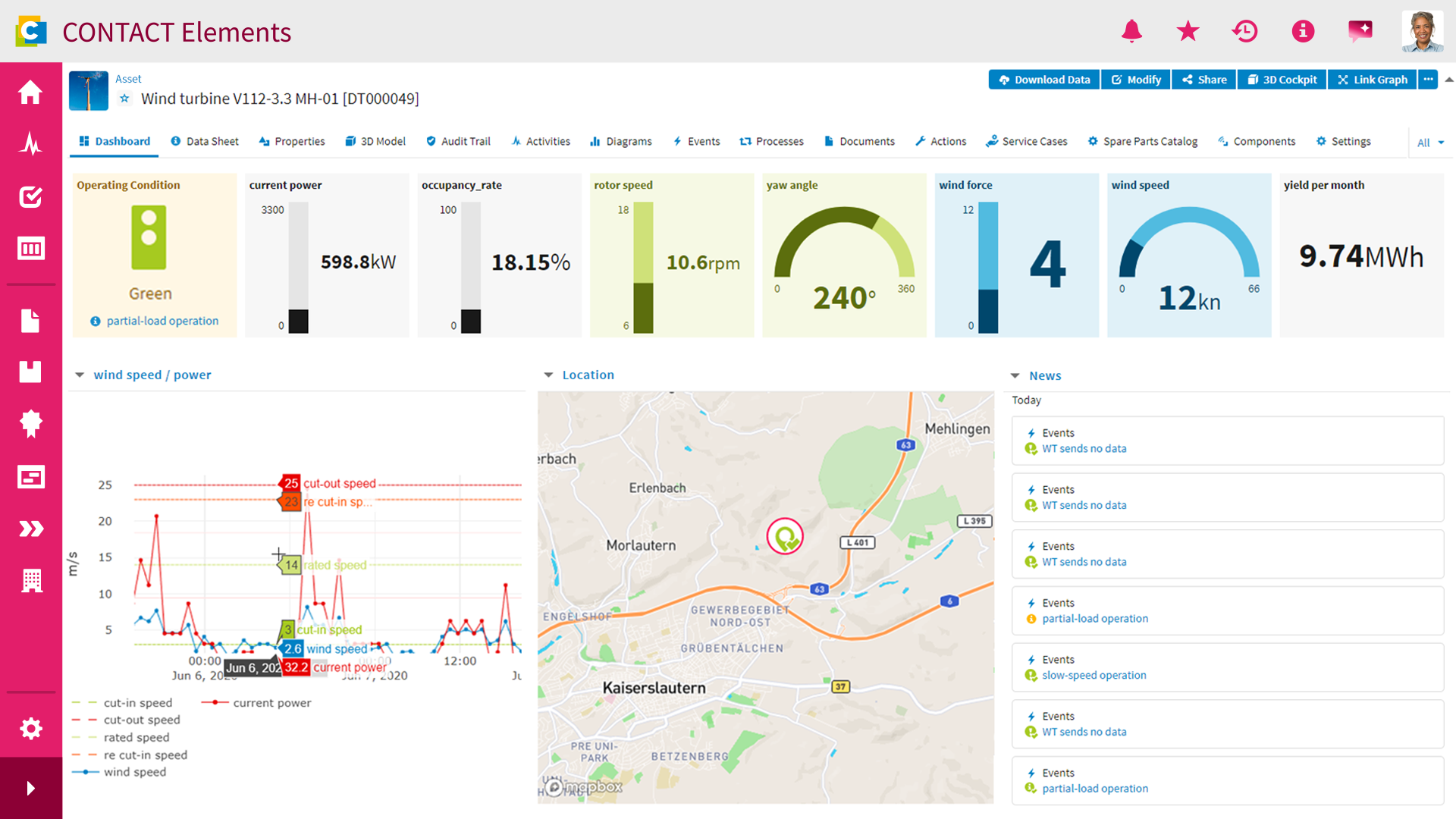
Task: Switch to the Data Sheet tab
Action: tap(205, 141)
